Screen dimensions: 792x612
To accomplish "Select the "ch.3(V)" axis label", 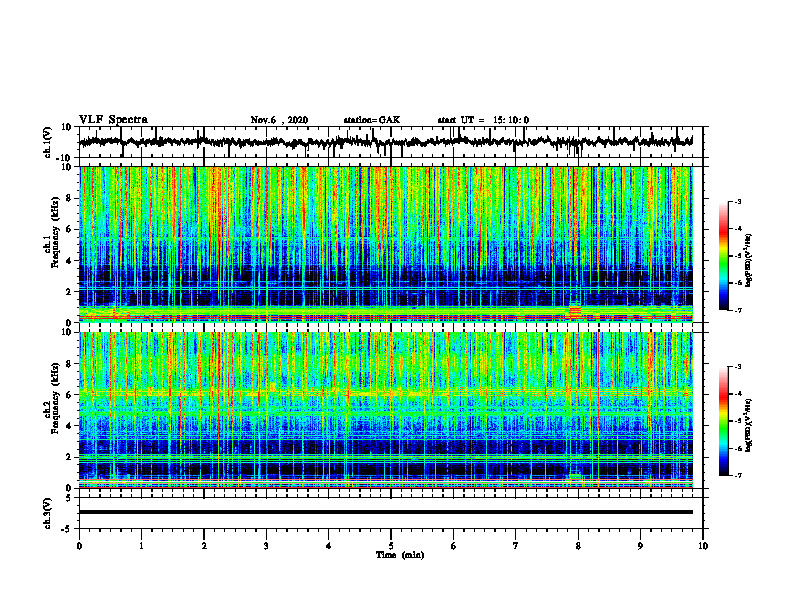I will [x=48, y=513].
